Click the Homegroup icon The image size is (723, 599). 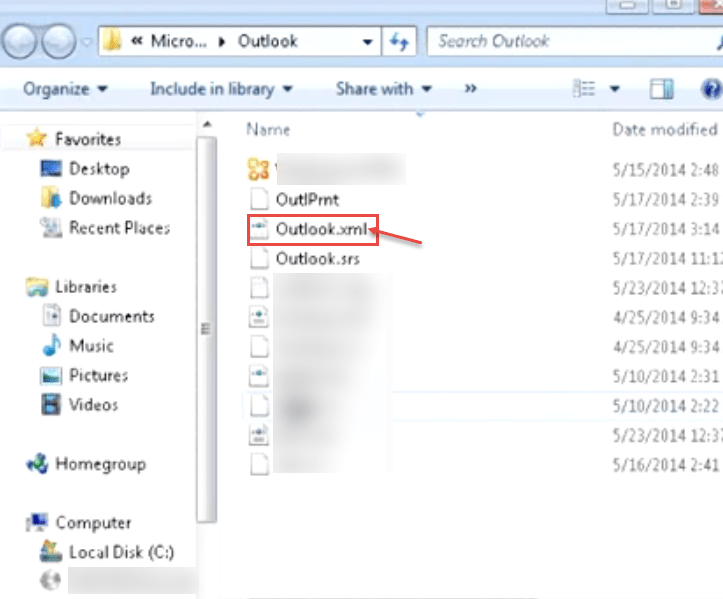[x=37, y=463]
